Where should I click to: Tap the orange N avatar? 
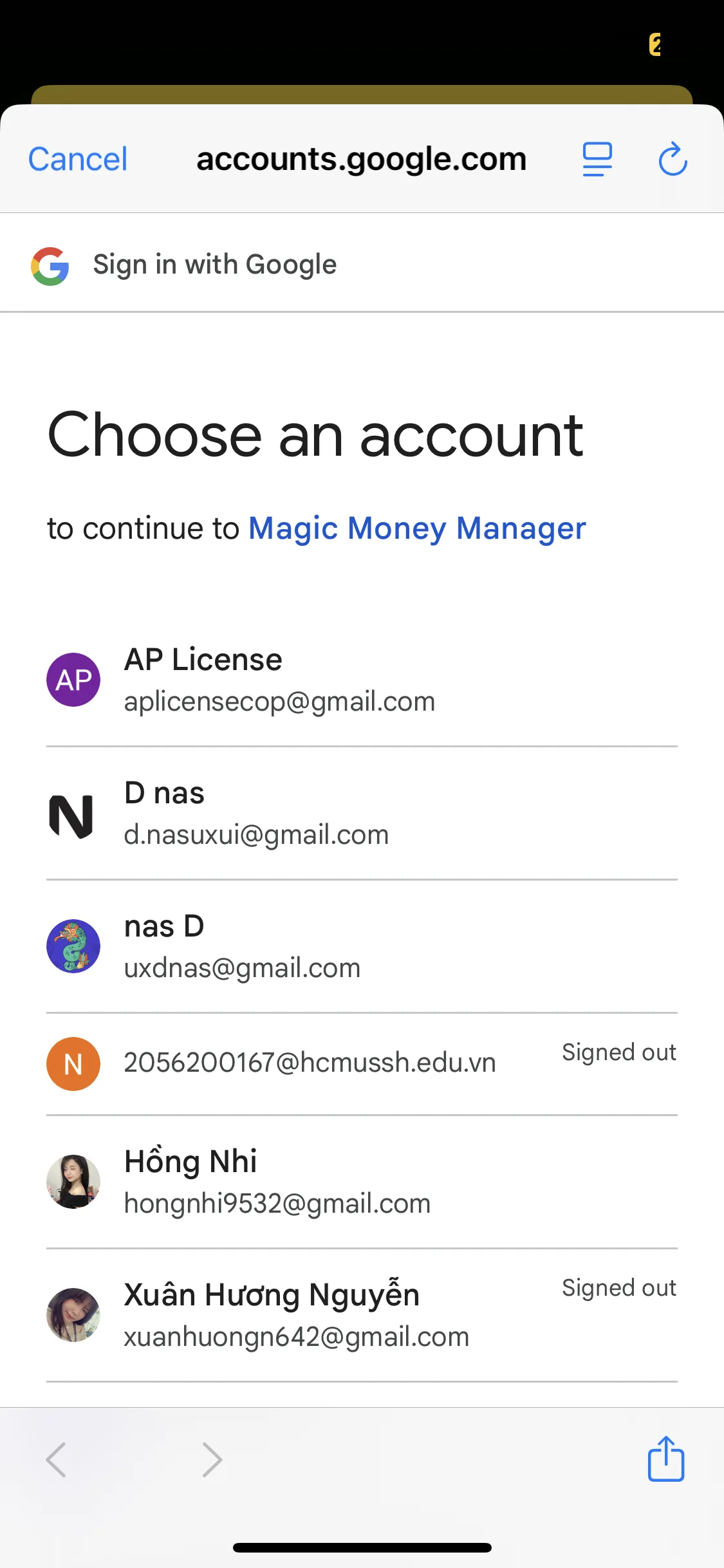tap(73, 1064)
